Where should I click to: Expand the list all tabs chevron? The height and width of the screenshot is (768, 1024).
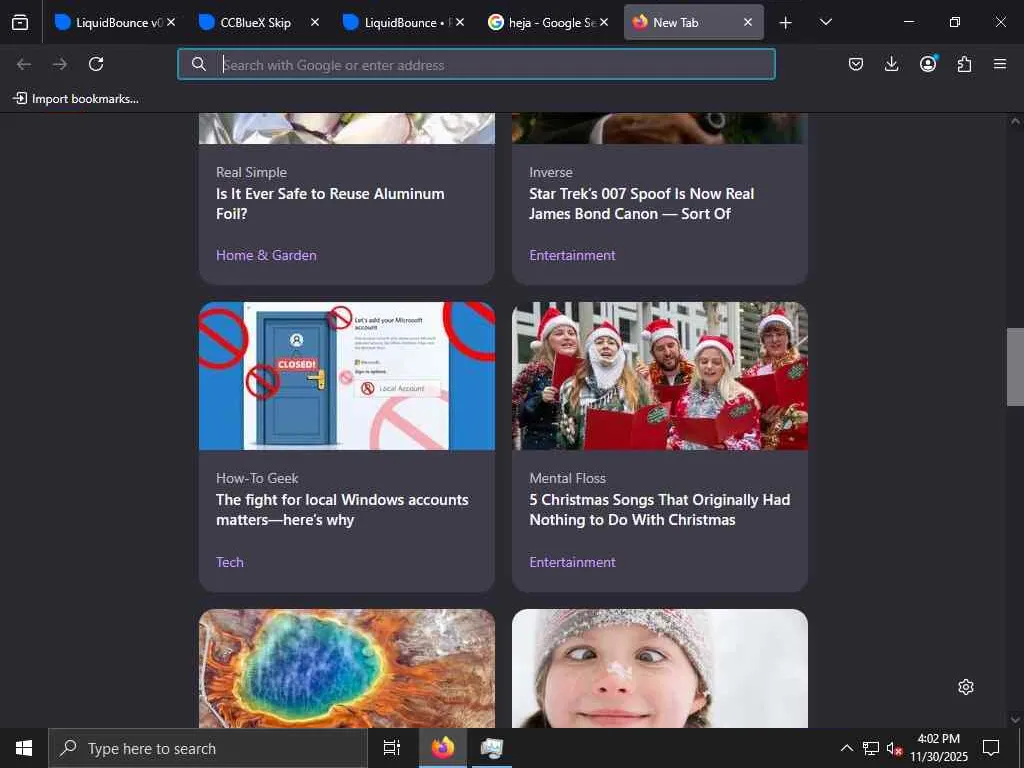tap(825, 22)
